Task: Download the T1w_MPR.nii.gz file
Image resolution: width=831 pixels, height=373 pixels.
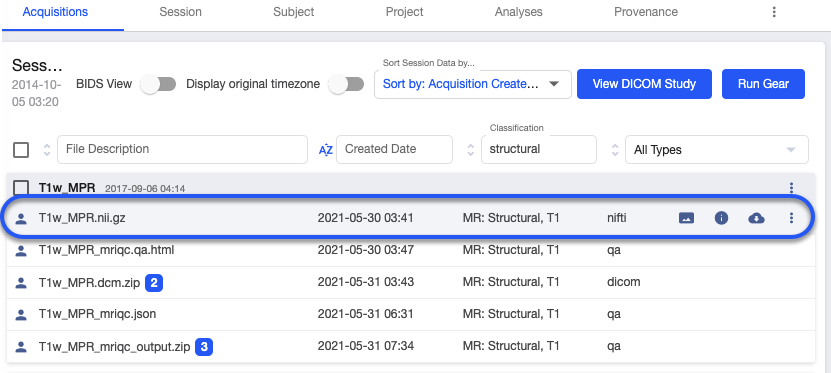Action: pos(756,218)
